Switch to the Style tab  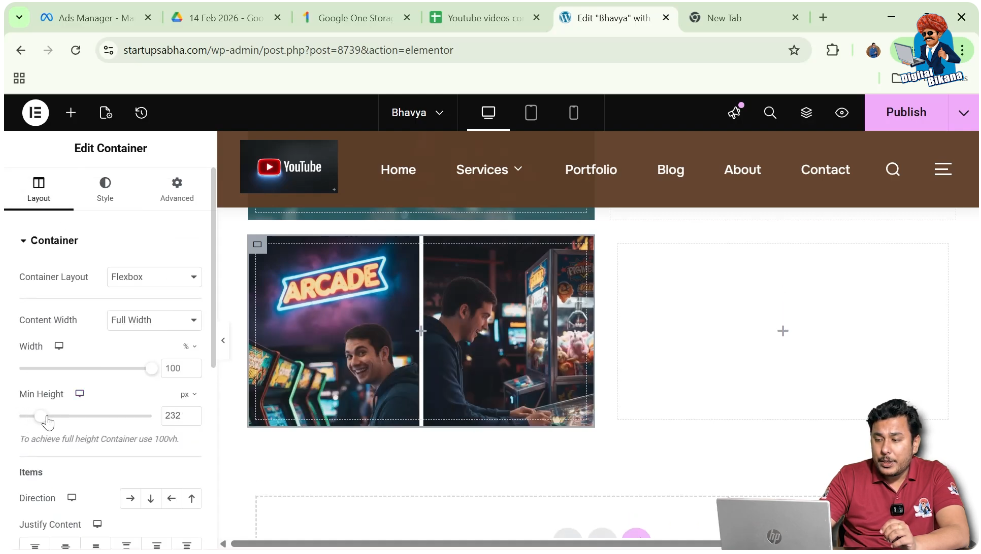coord(105,189)
